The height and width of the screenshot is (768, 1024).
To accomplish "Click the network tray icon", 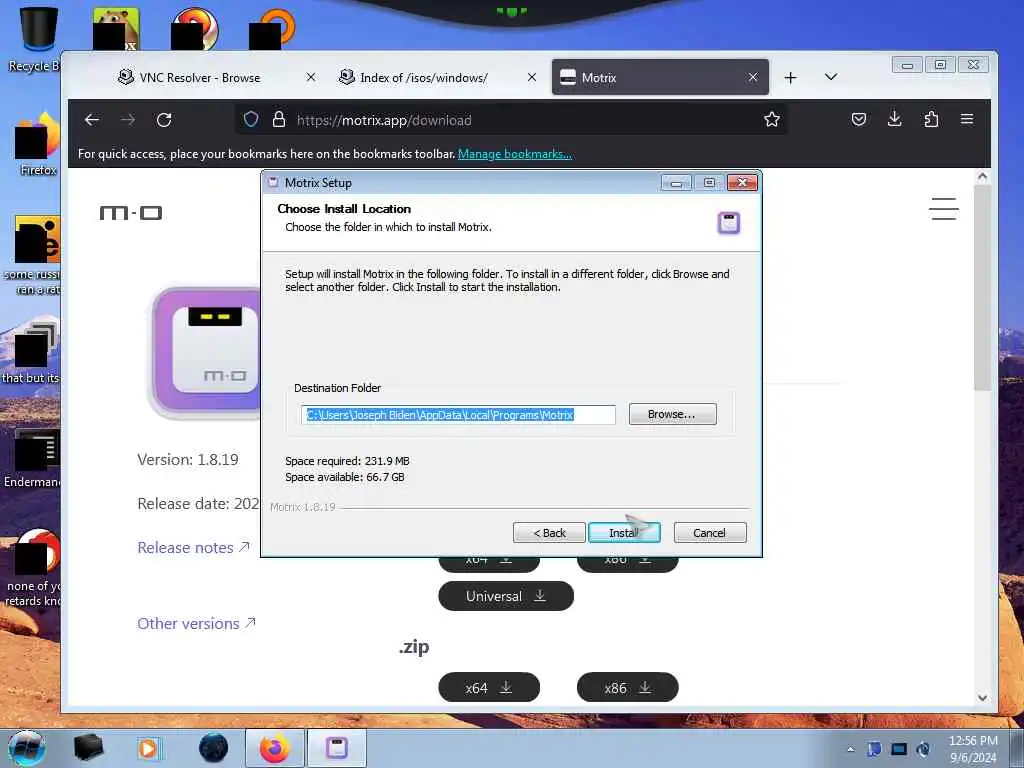I will pyautogui.click(x=899, y=749).
